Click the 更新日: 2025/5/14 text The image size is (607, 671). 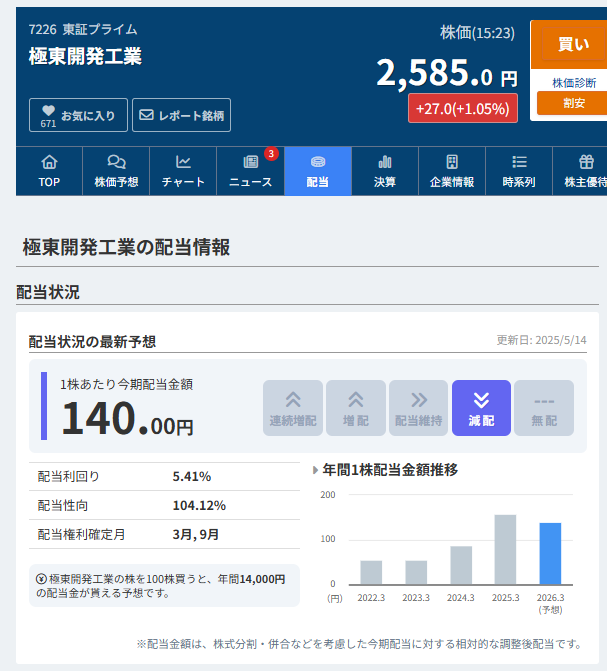coord(542,340)
